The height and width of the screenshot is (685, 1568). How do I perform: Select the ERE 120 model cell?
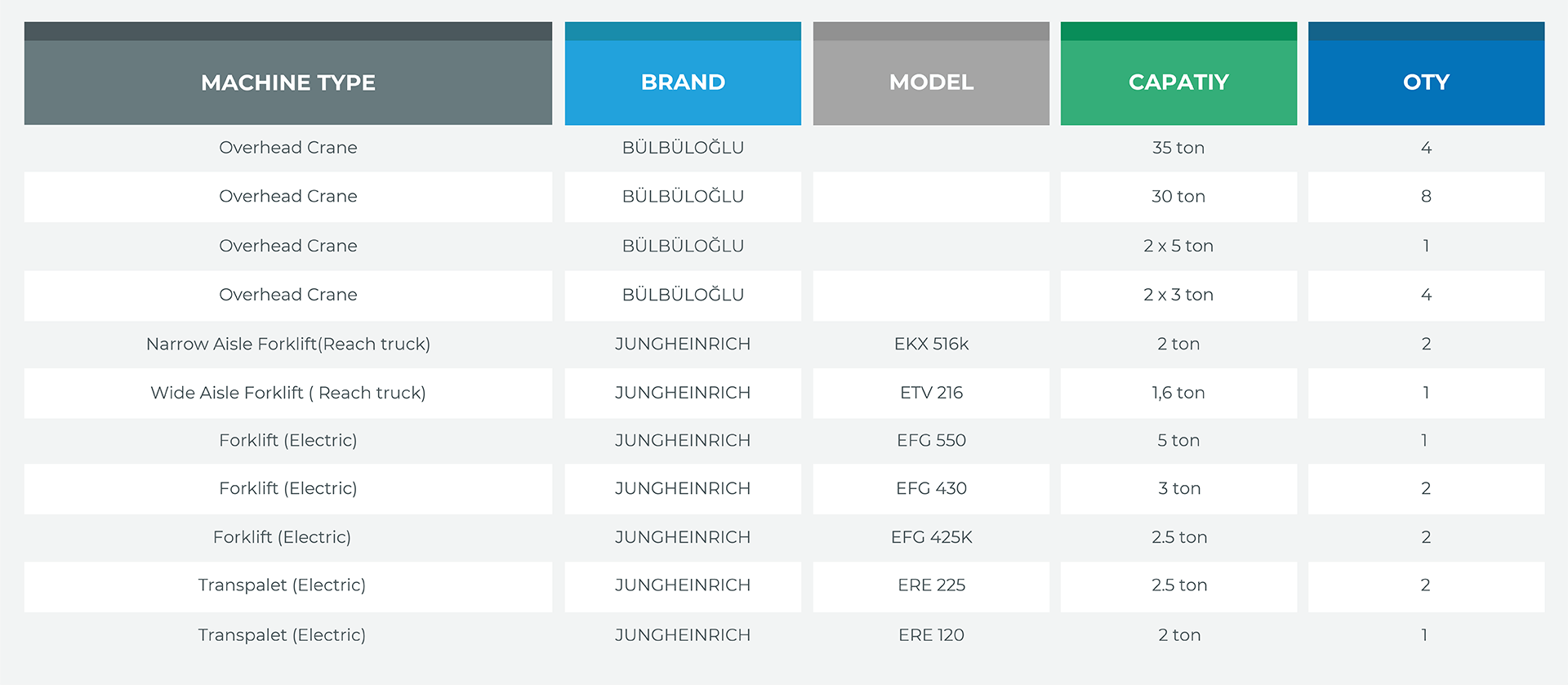[931, 635]
